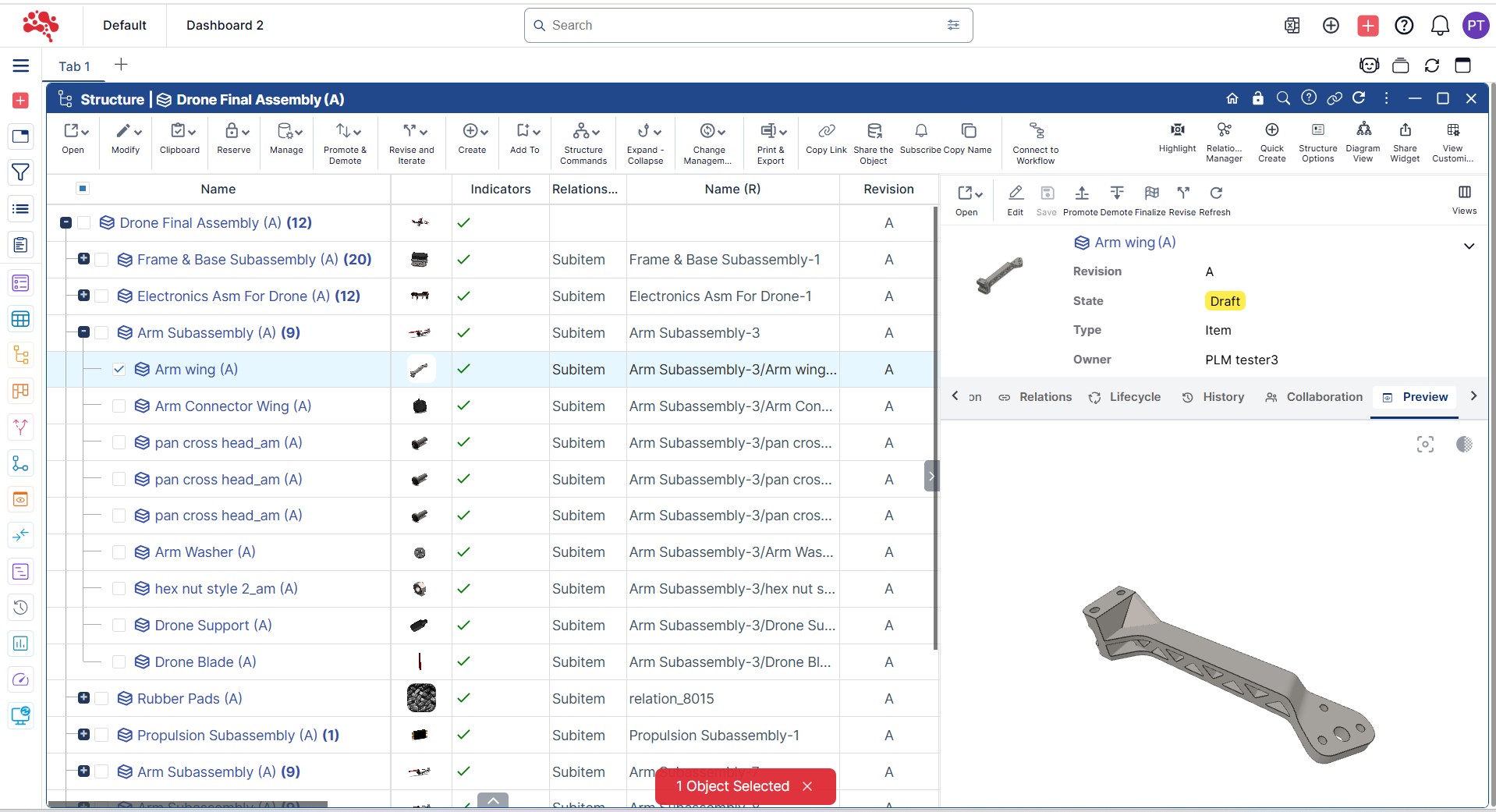Click the Highlight icon in toolbar

click(x=1177, y=130)
